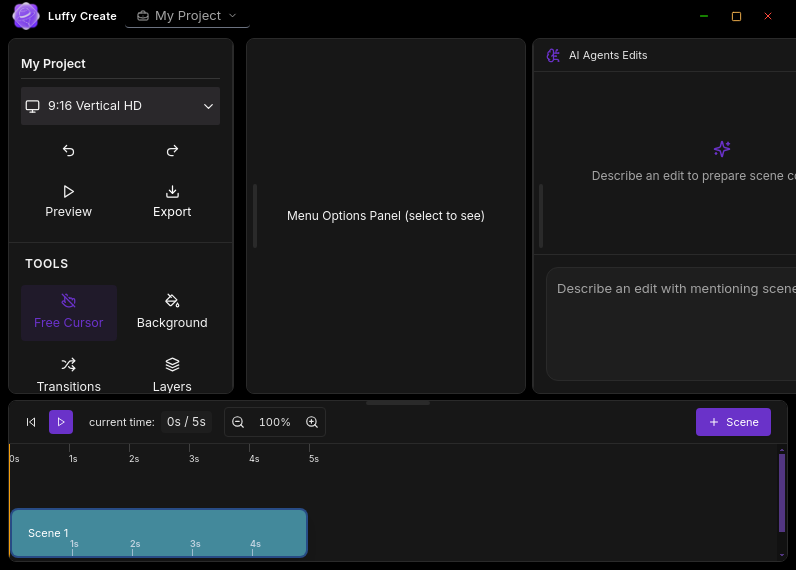Click the timeline vertical scrollbar
Viewport: 796px width, 570px height.
coord(782,492)
